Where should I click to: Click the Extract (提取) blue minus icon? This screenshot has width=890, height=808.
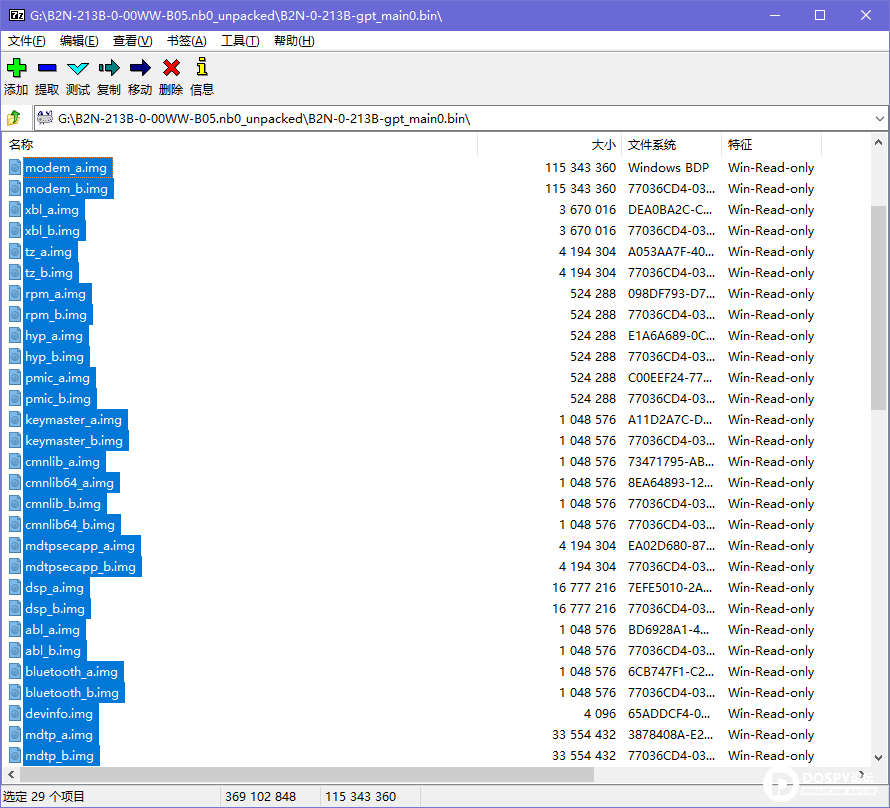47,68
